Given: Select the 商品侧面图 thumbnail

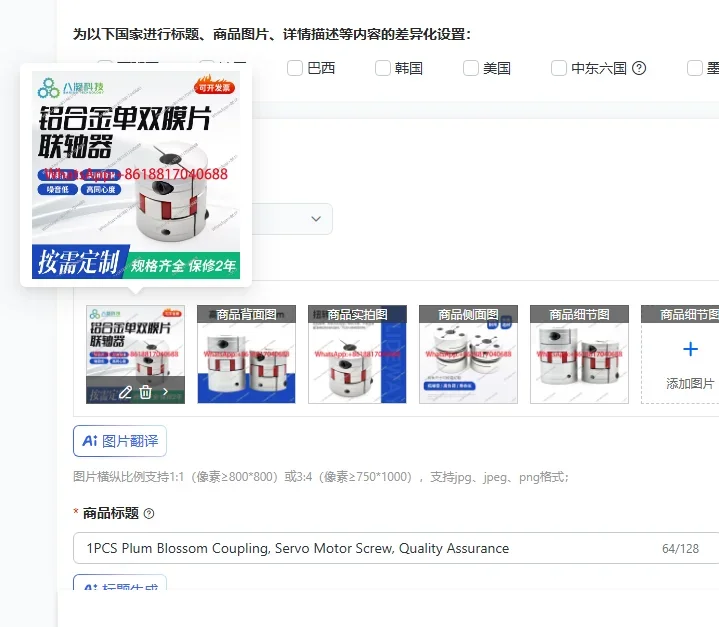Looking at the screenshot, I should pos(468,355).
